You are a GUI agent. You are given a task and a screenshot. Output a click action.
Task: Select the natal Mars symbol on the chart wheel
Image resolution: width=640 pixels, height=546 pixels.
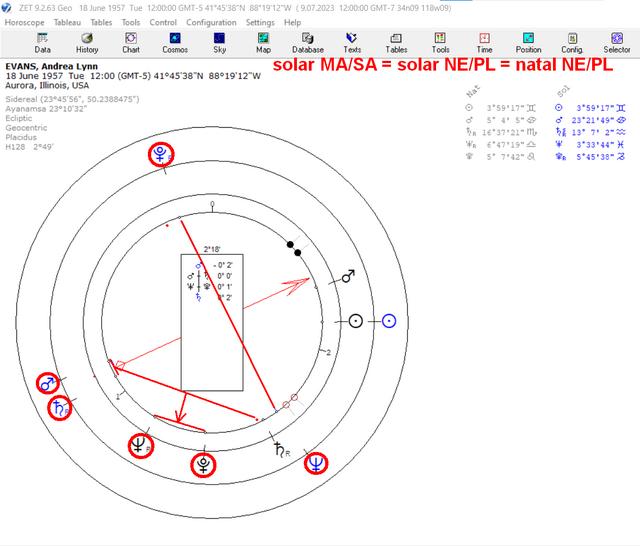click(x=348, y=276)
